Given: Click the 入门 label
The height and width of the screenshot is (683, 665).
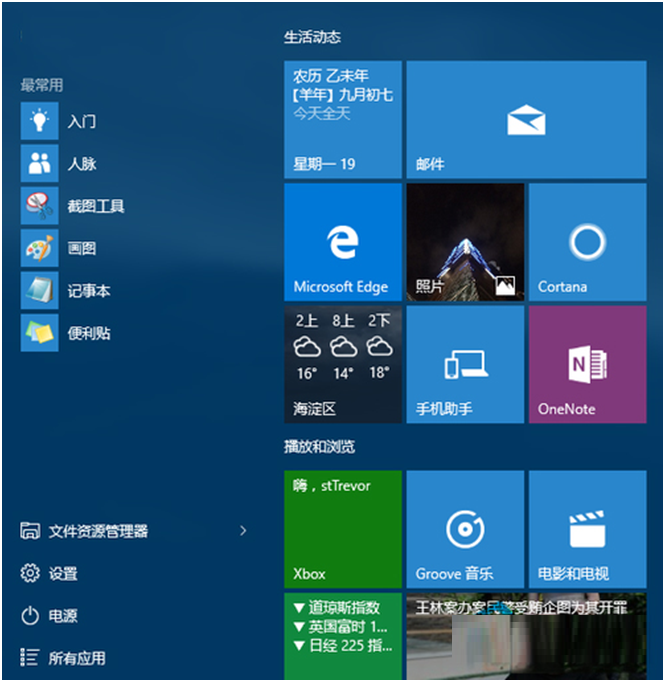Looking at the screenshot, I should pos(81,121).
